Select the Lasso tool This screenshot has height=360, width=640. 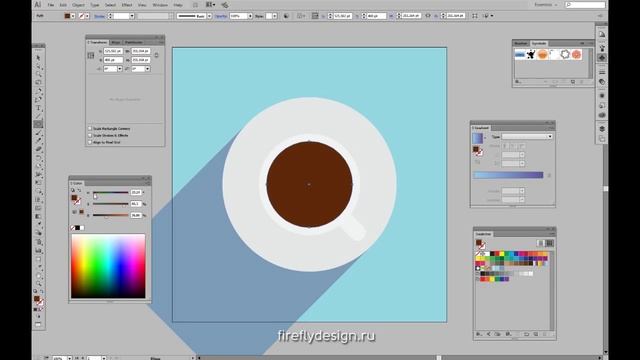(38, 82)
